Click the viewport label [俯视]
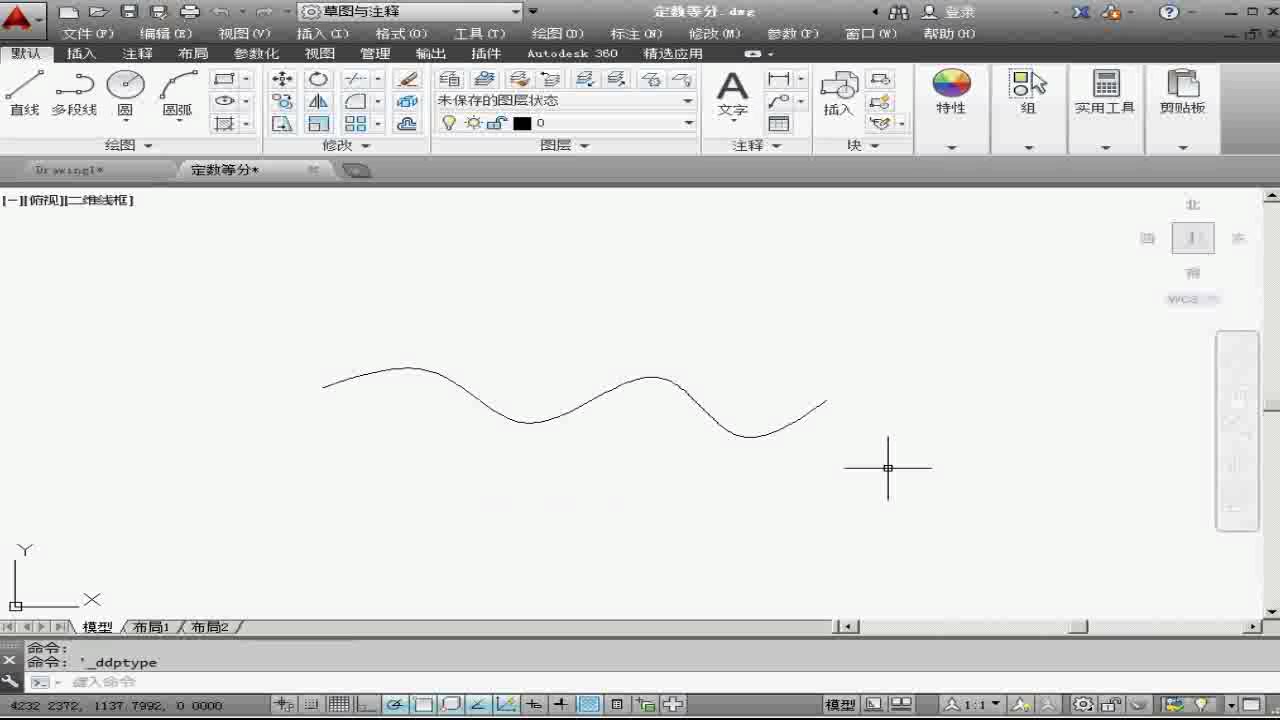This screenshot has width=1280, height=720. click(44, 200)
